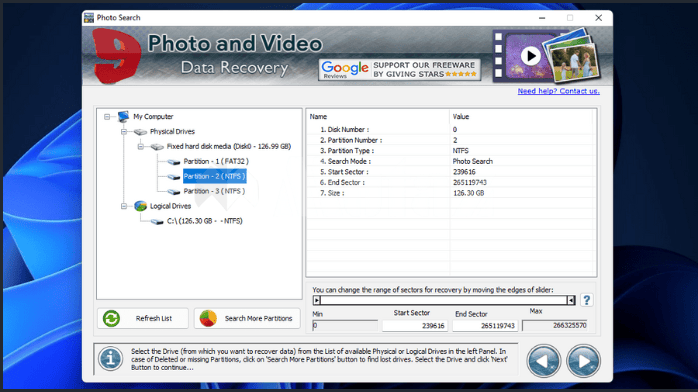Click the right slider handle

571,300
